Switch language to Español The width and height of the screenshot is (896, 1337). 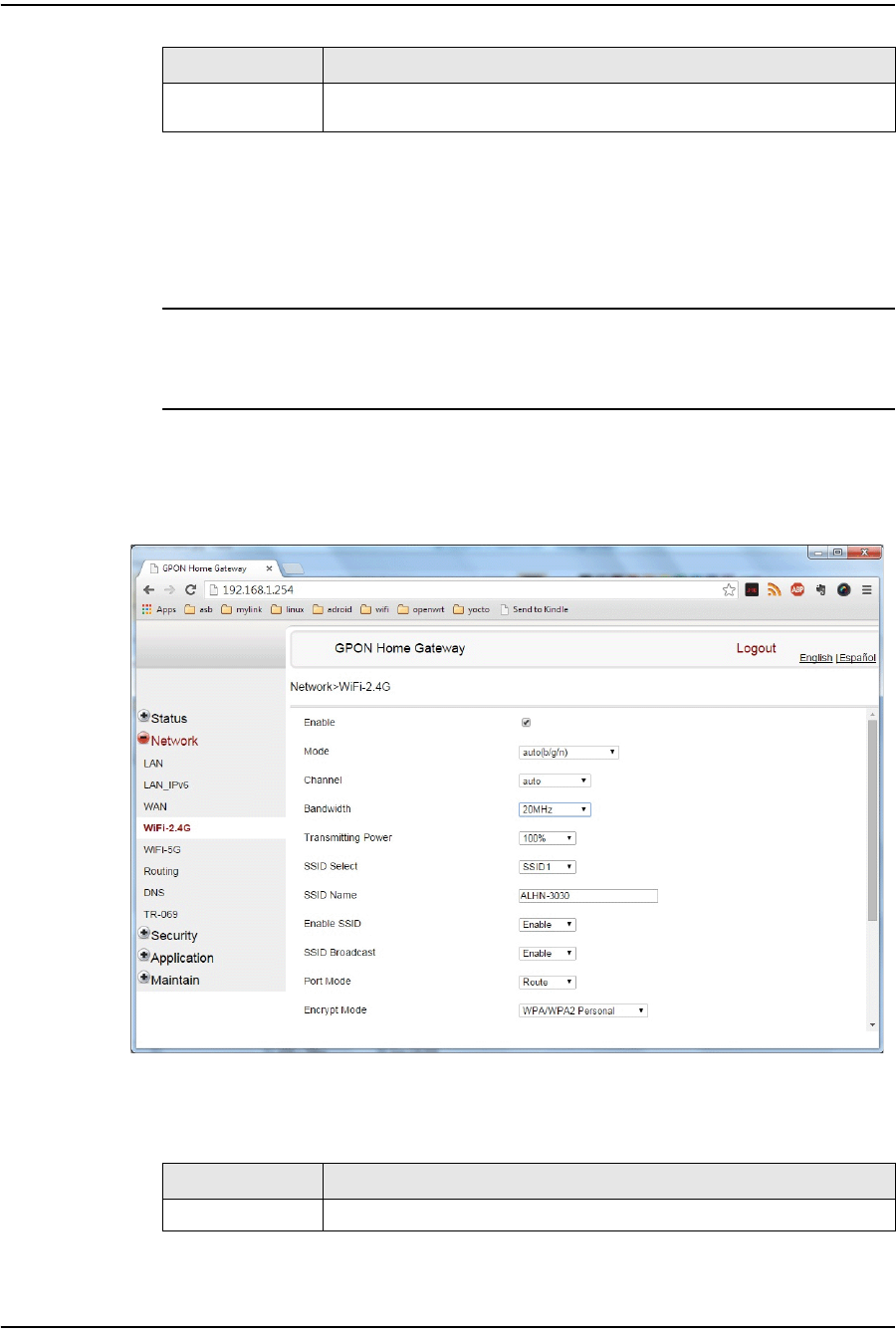[x=857, y=658]
